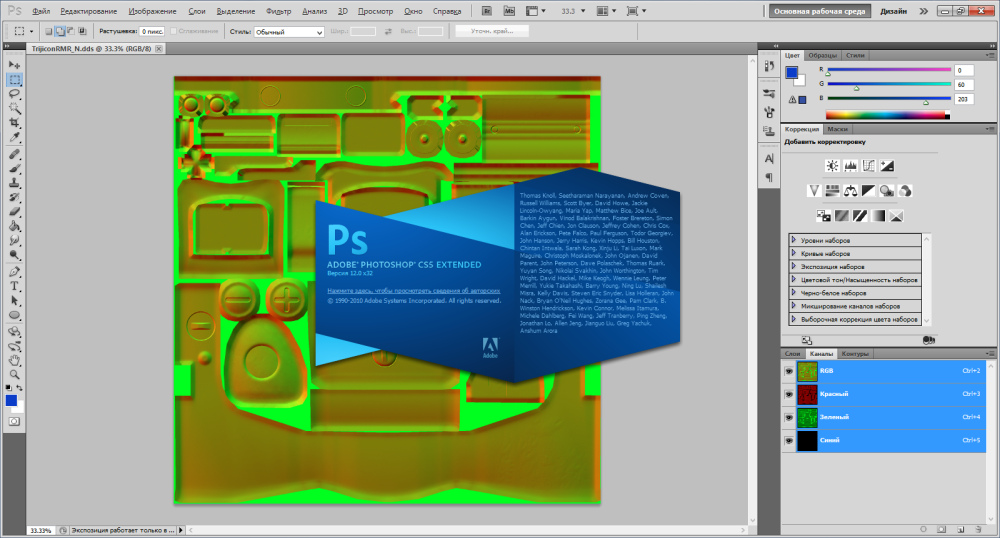
Task: Select the Zoom tool
Action: [x=14, y=375]
